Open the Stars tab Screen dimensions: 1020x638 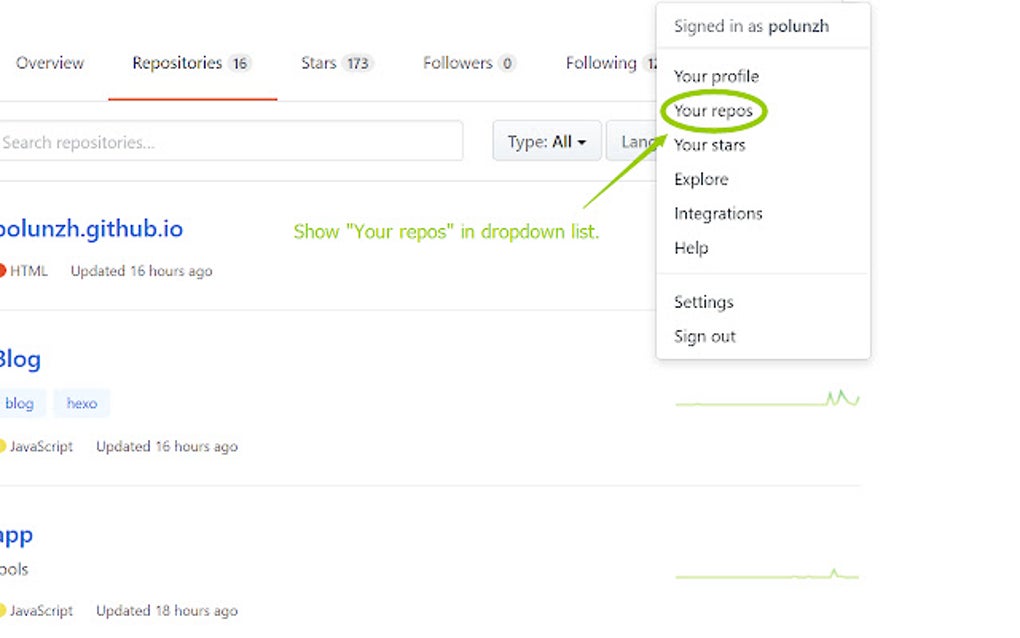[x=336, y=63]
